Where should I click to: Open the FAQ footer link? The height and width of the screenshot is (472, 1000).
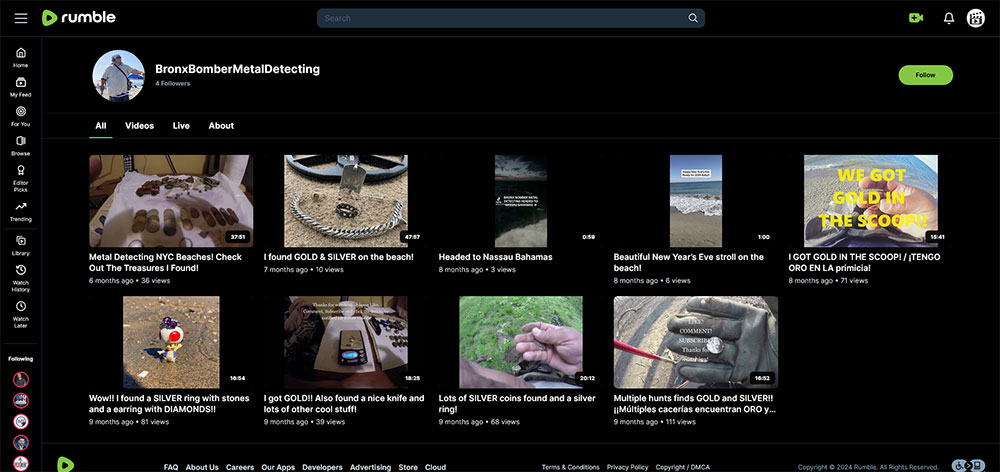point(171,468)
